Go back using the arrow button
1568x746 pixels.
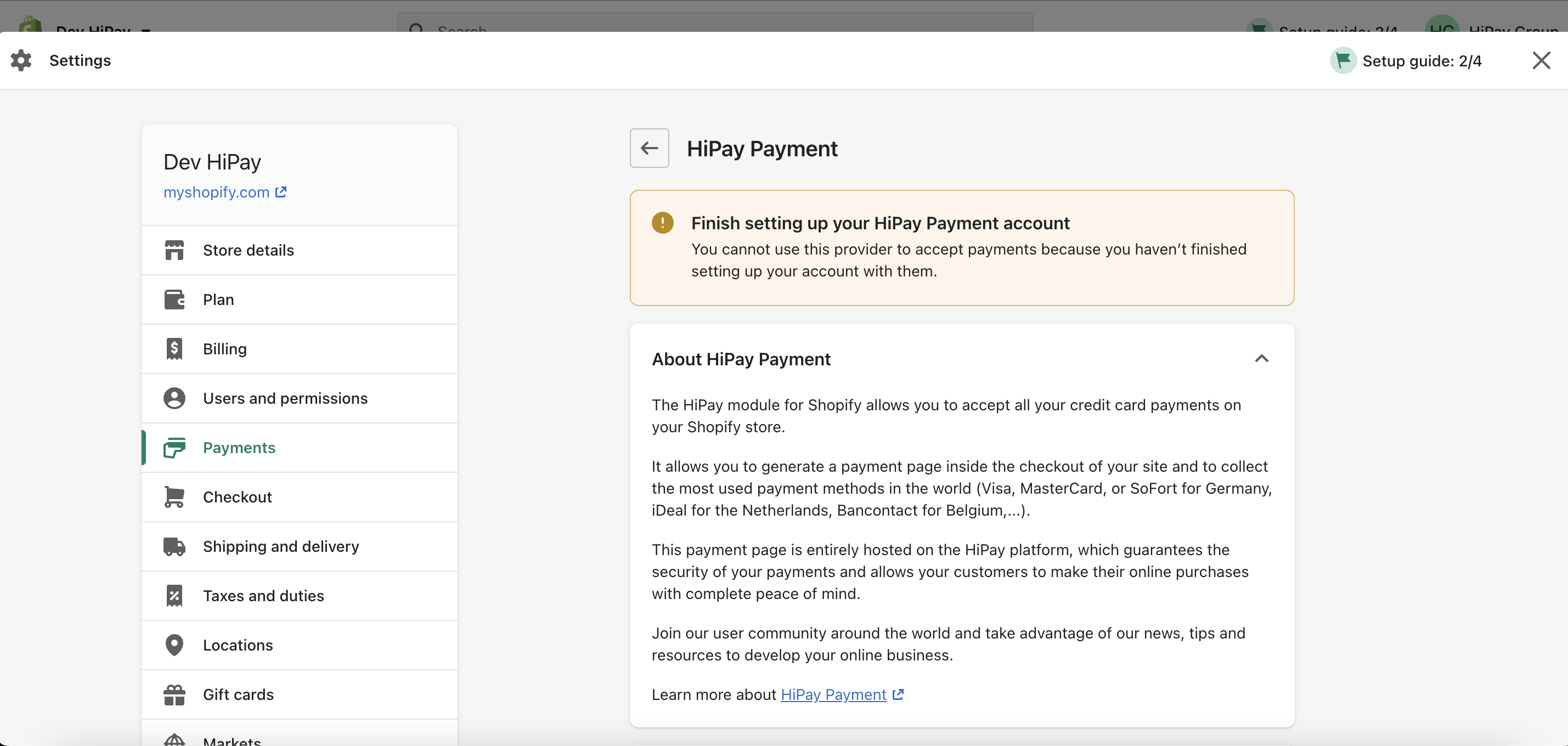pos(649,148)
